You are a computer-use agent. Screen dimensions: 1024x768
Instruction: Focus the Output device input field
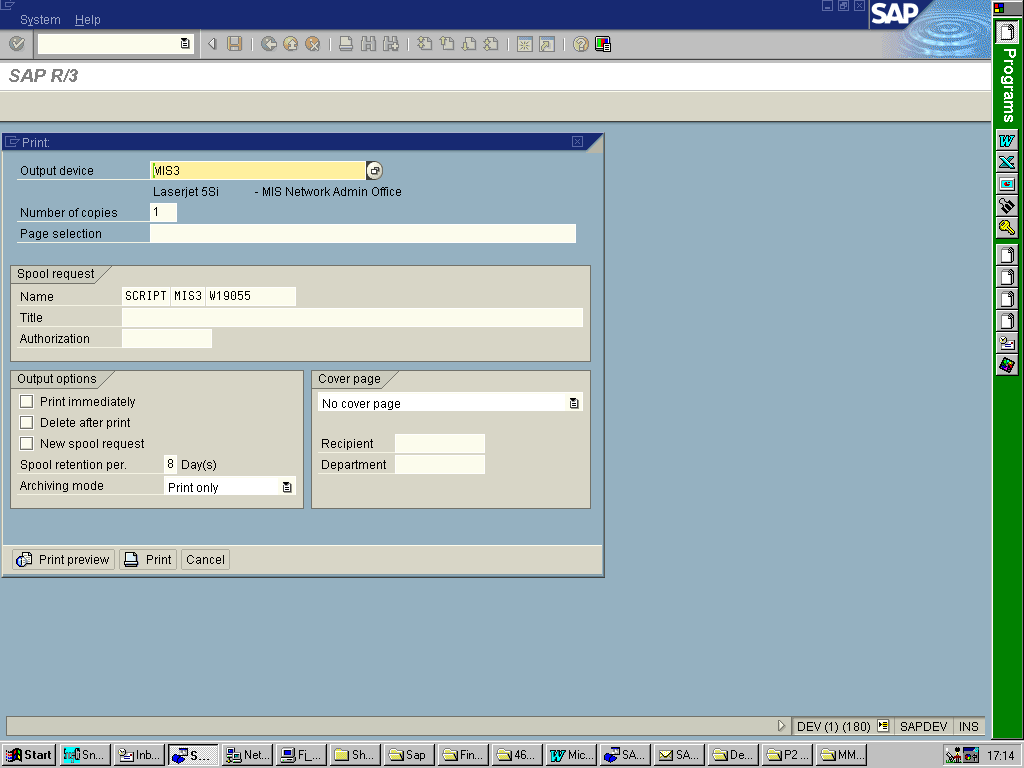[258, 170]
